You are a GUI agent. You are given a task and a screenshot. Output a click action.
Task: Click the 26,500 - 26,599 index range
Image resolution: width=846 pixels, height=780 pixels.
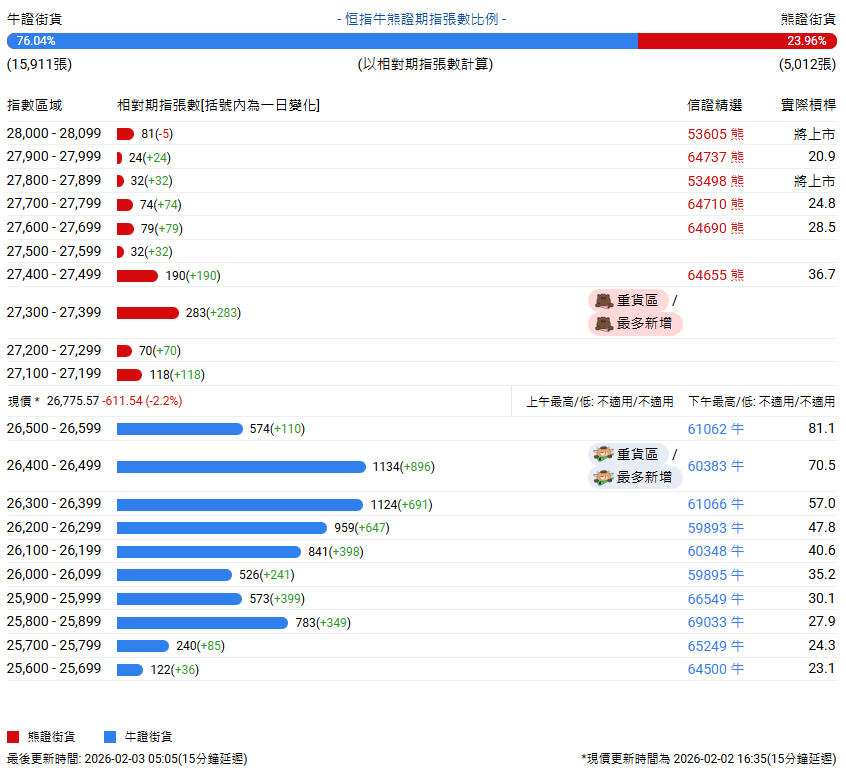click(x=54, y=428)
